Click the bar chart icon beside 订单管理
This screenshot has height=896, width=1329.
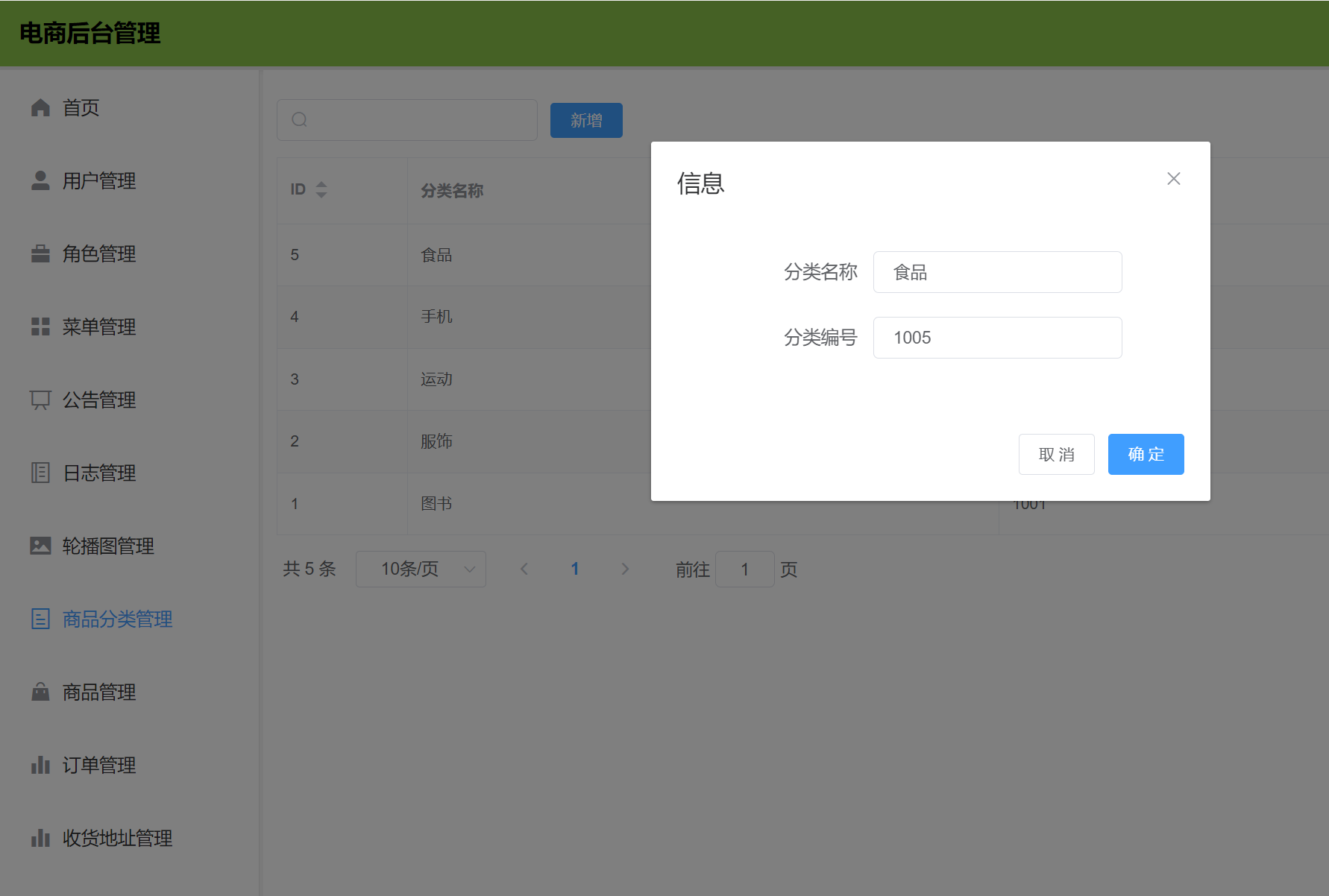click(40, 765)
